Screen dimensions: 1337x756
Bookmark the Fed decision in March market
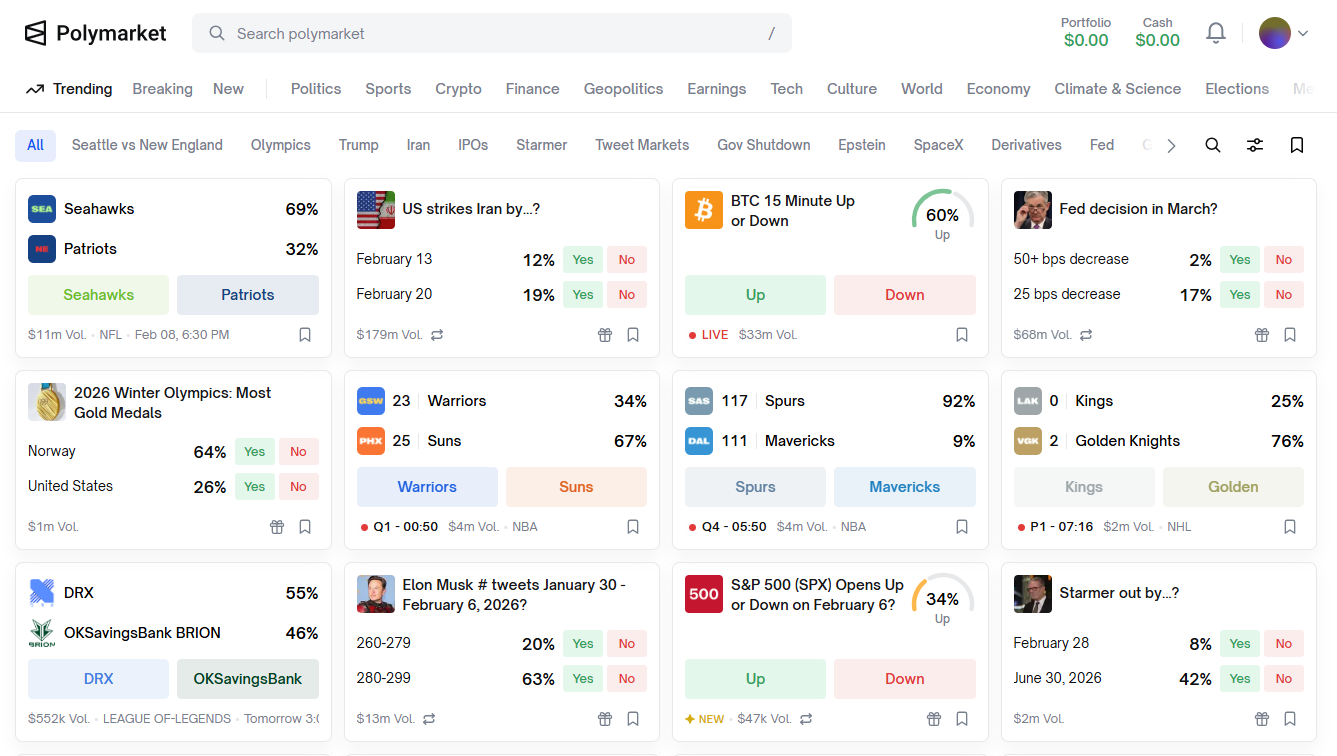pyautogui.click(x=1290, y=335)
